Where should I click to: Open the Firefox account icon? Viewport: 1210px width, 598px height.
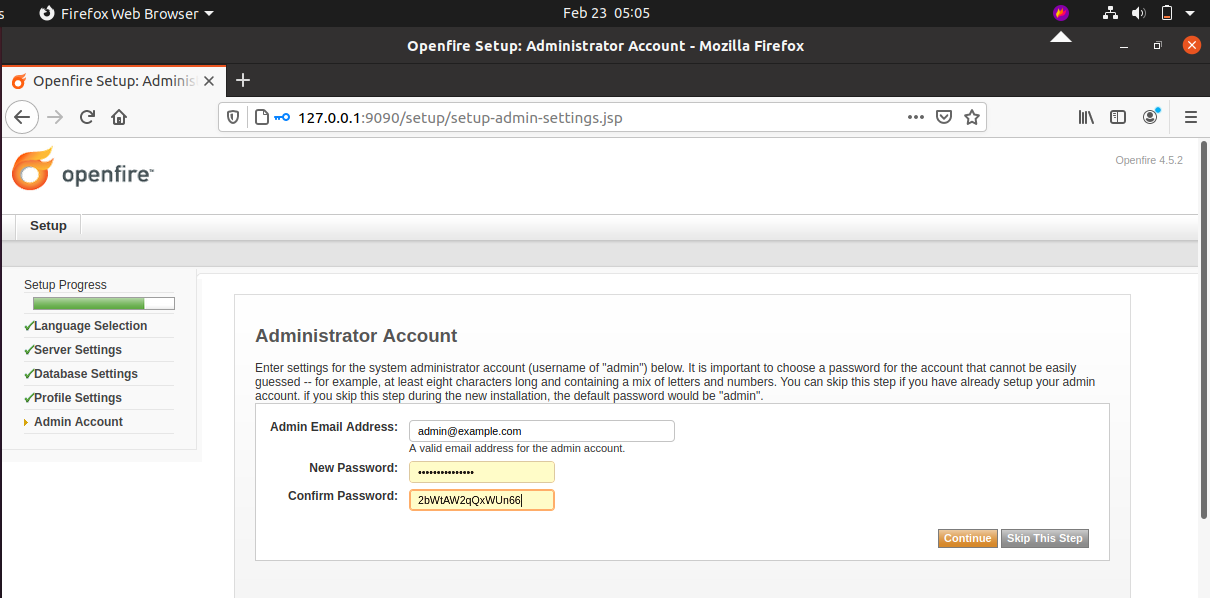[1151, 116]
